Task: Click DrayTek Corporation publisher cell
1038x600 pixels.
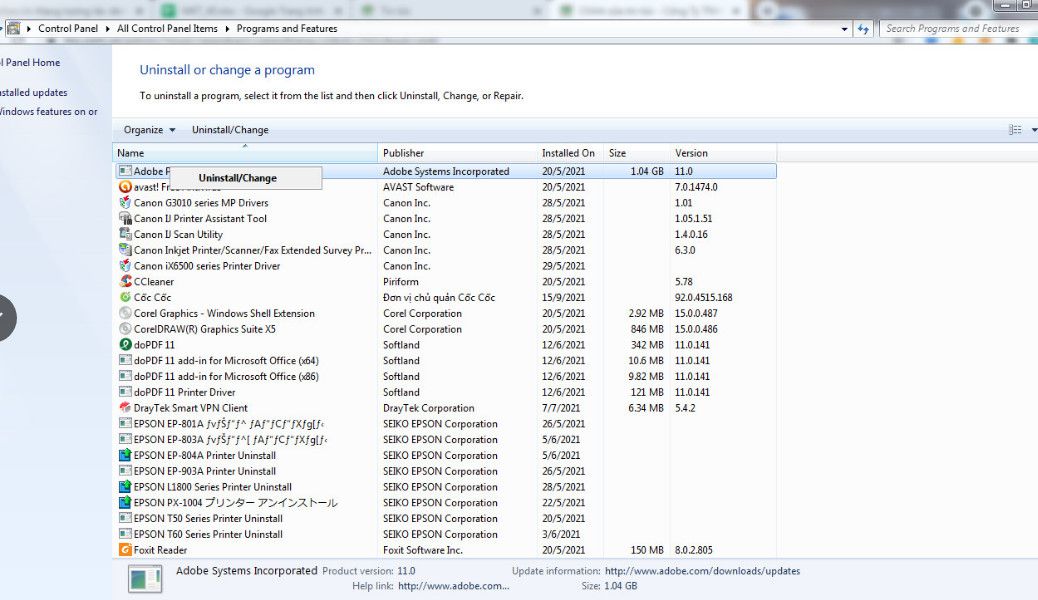Action: click(x=428, y=408)
